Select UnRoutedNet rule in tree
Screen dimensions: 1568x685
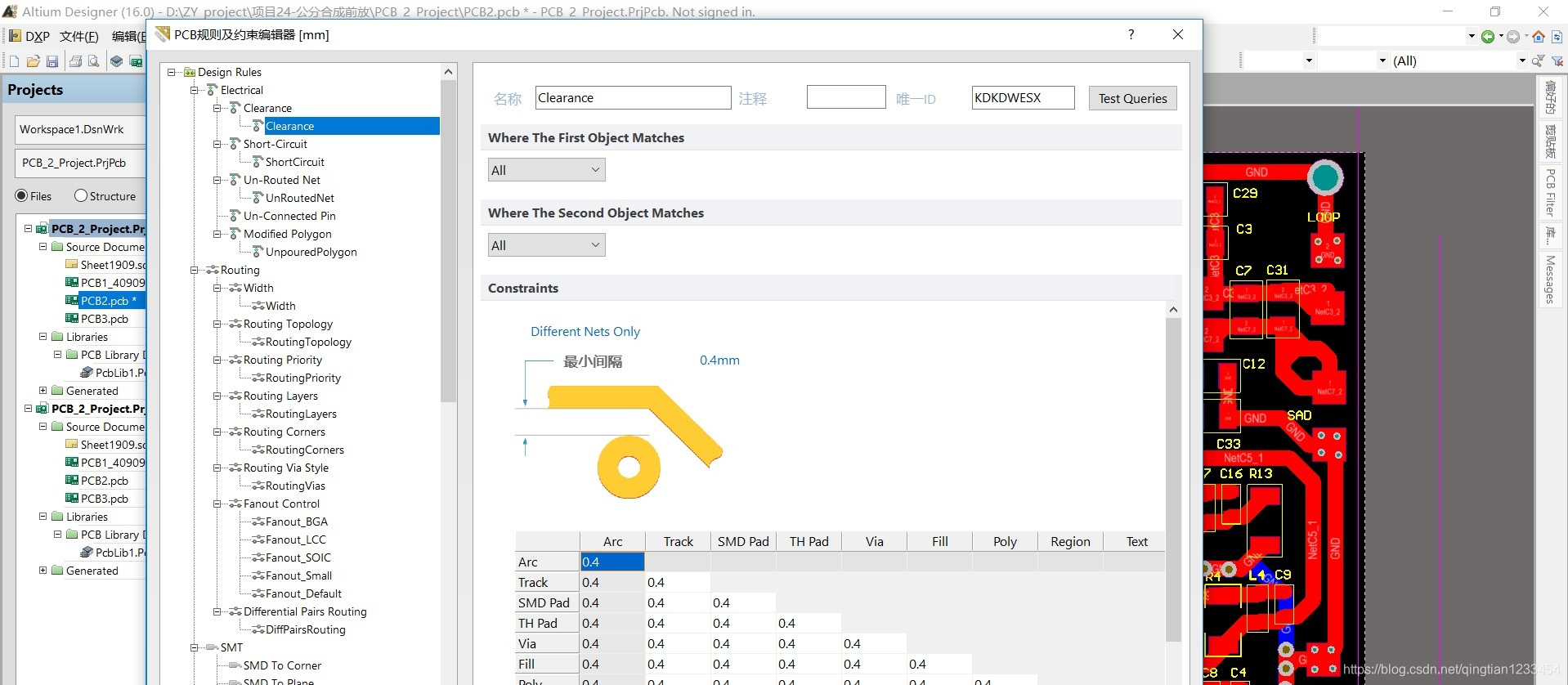coord(300,198)
